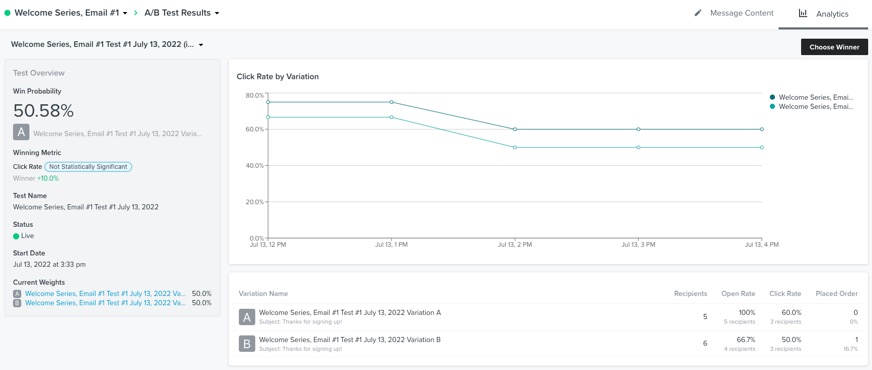Click the B badge in variation table row
Viewport: 872px width, 370px height.
247,344
